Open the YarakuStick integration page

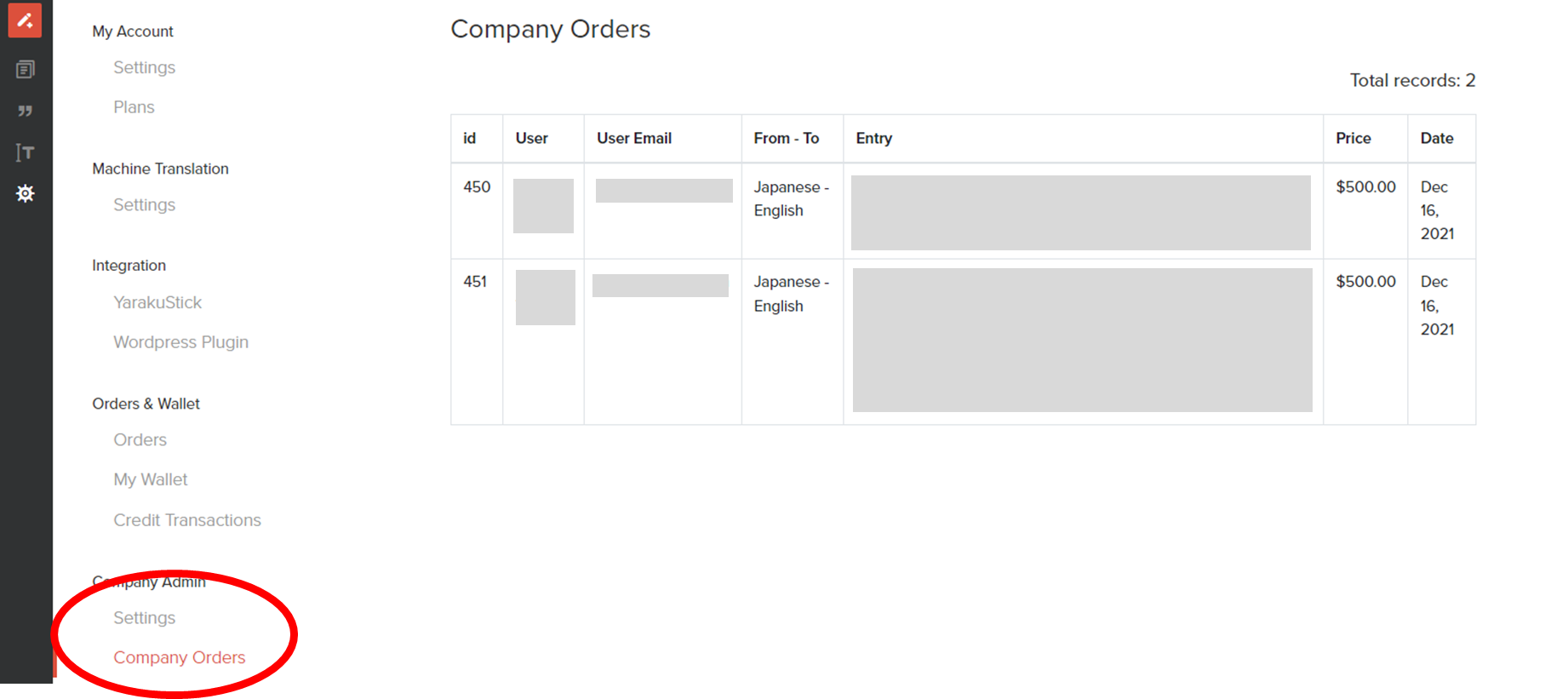click(x=157, y=302)
